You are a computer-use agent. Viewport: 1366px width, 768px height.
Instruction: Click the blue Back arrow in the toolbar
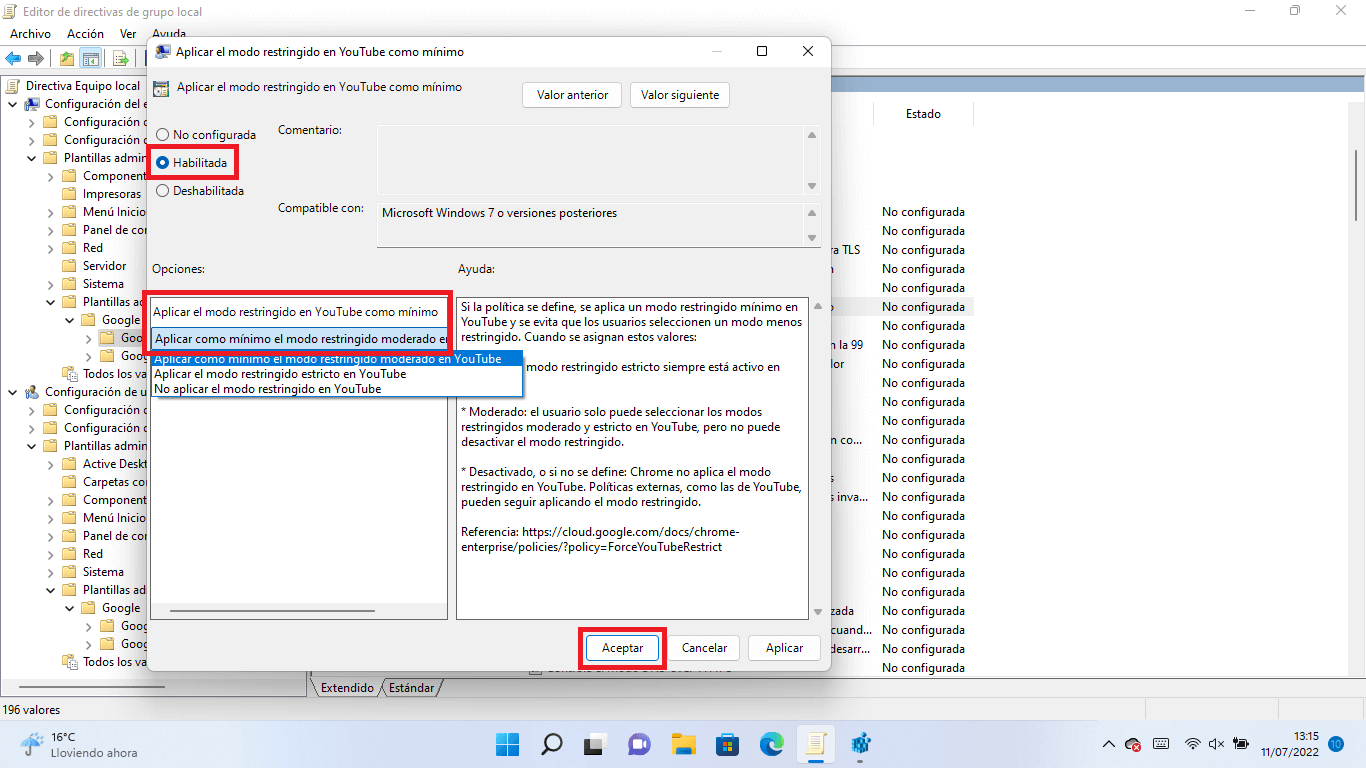click(x=14, y=58)
